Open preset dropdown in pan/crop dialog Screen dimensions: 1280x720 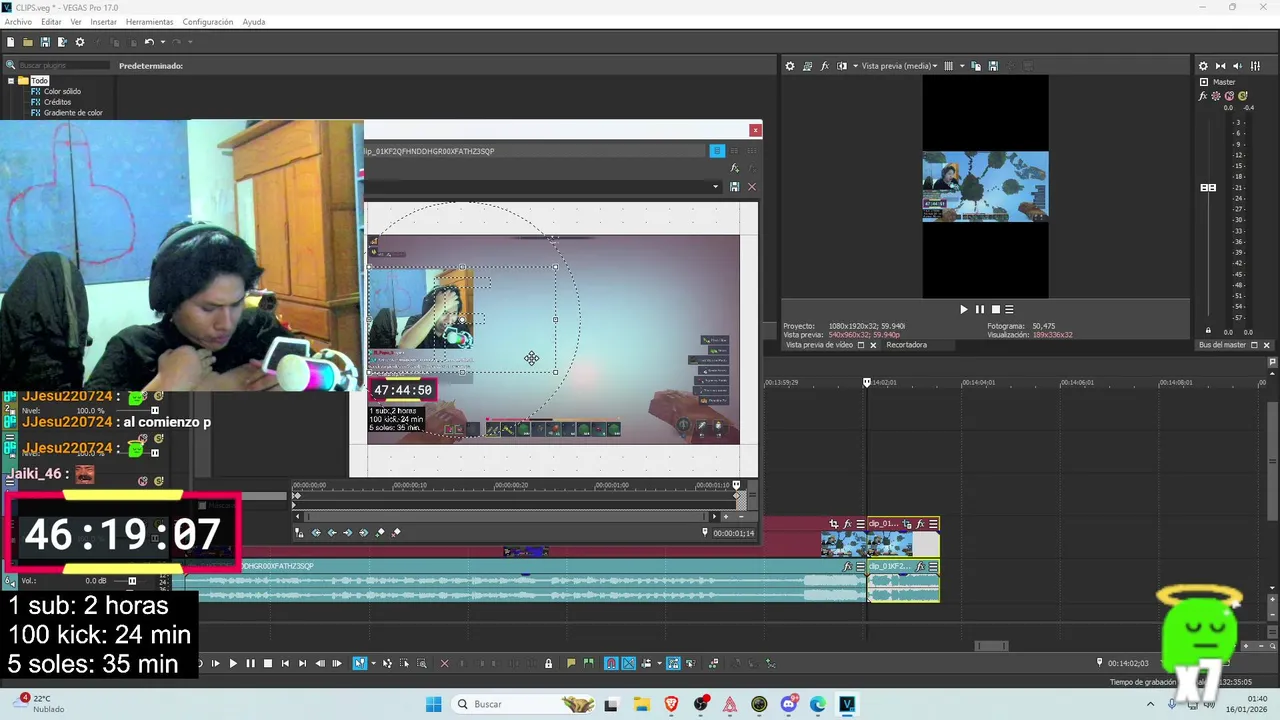coord(715,187)
